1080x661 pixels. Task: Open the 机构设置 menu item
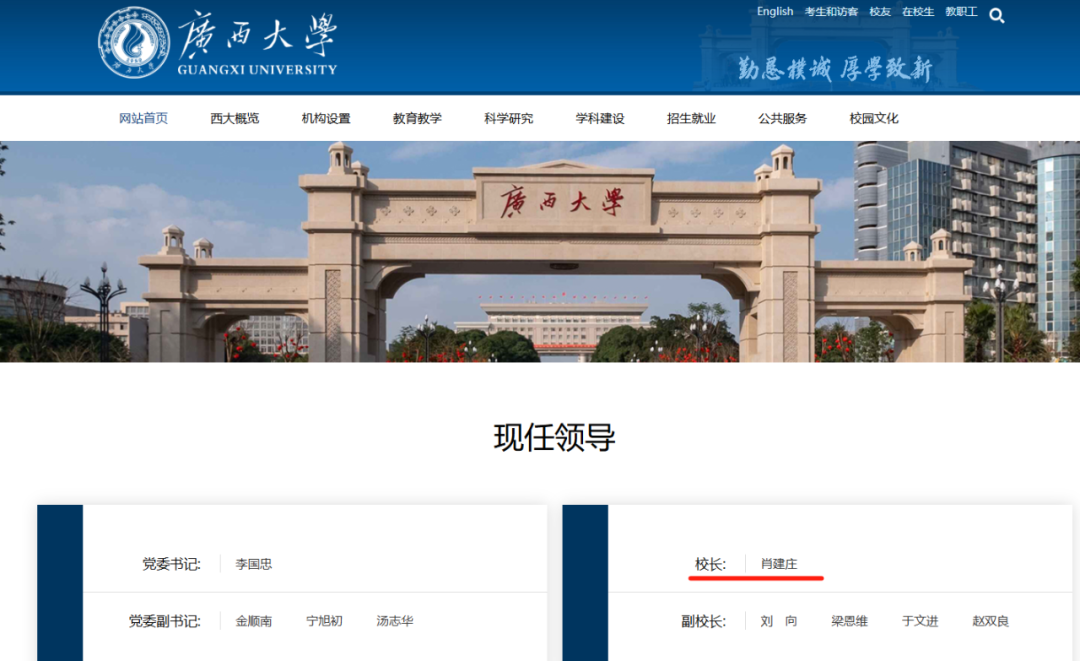point(326,118)
